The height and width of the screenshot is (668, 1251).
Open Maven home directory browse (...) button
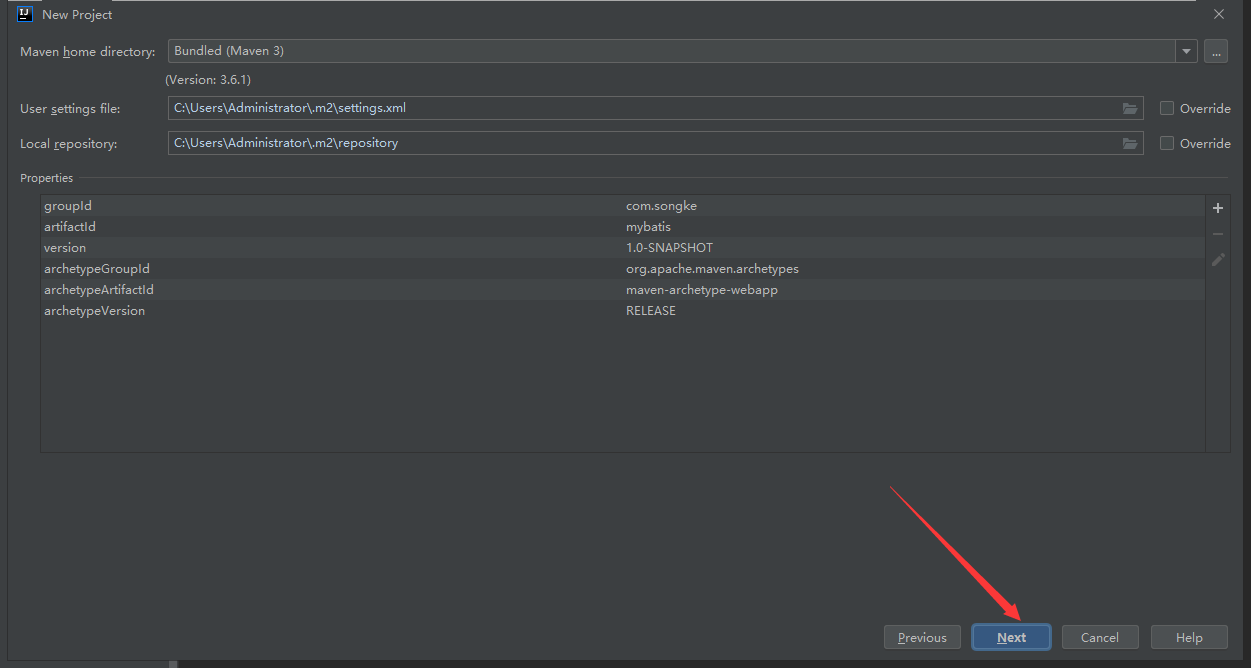(1216, 51)
